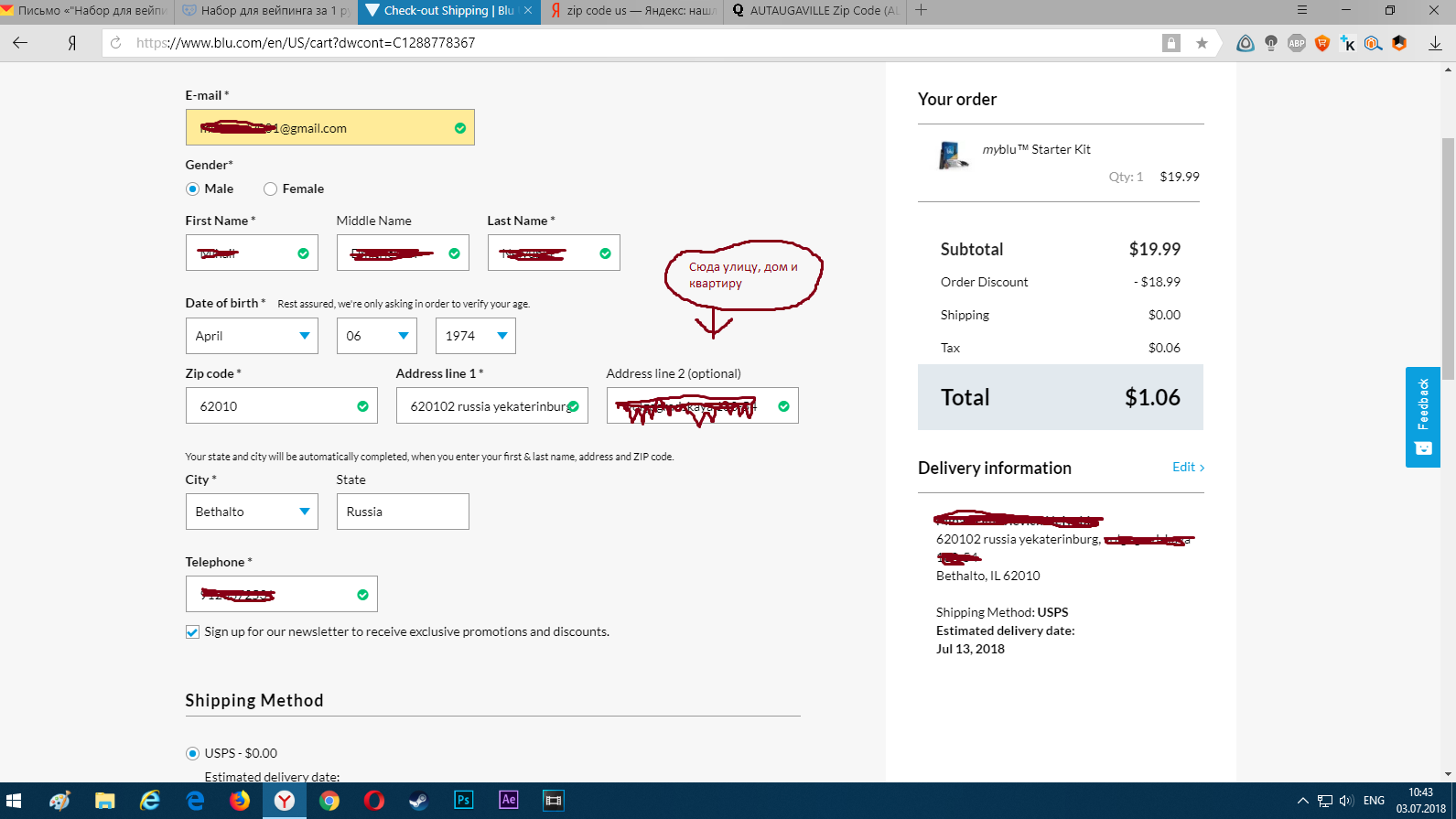Close the Check-out Shipping tab

point(528,11)
